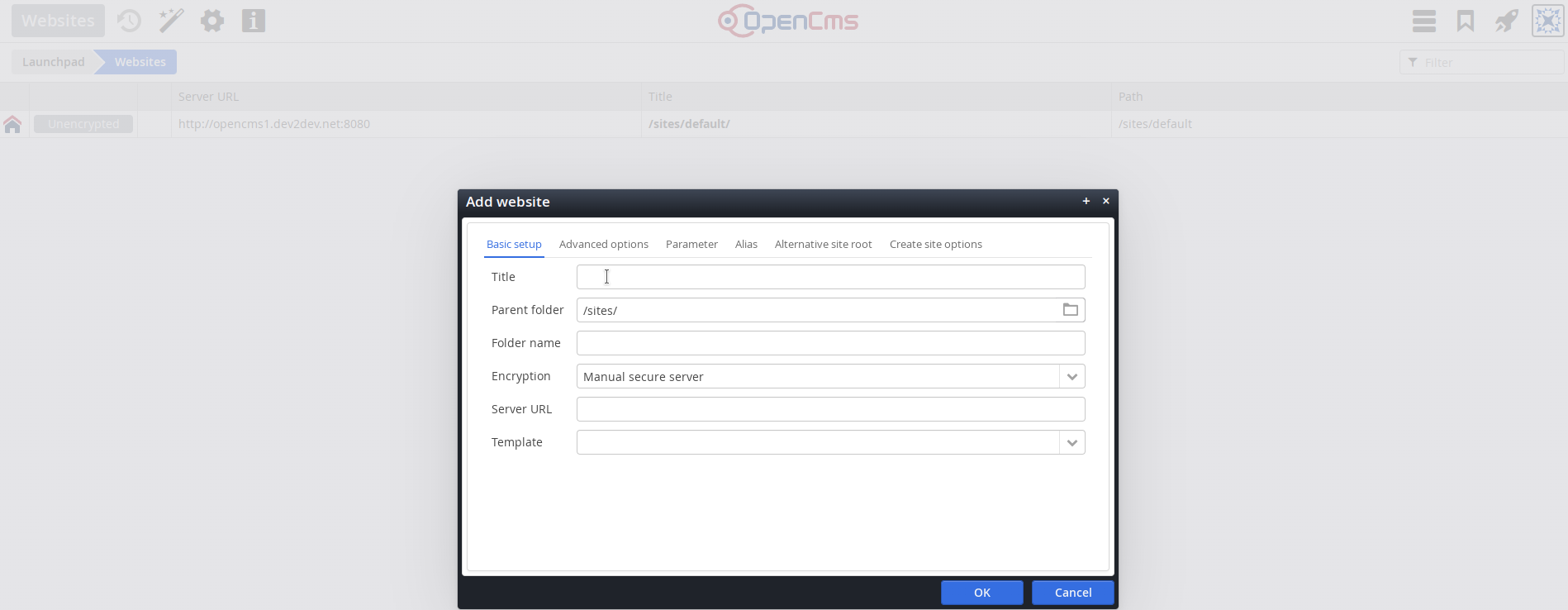Click the magic wand add-site icon
1568x610 pixels.
tap(171, 21)
